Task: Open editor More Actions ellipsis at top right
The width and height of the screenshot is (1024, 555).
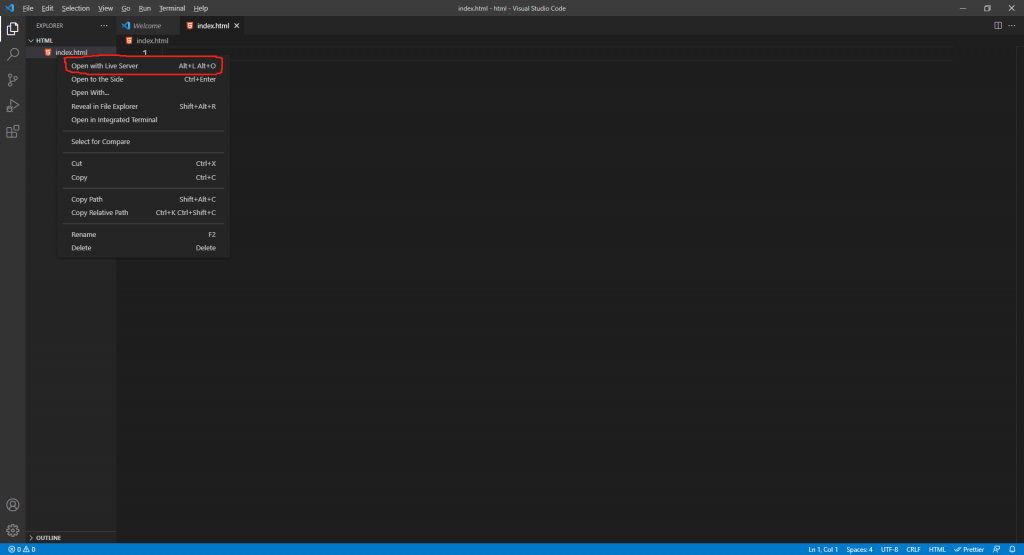Action: click(x=1012, y=25)
